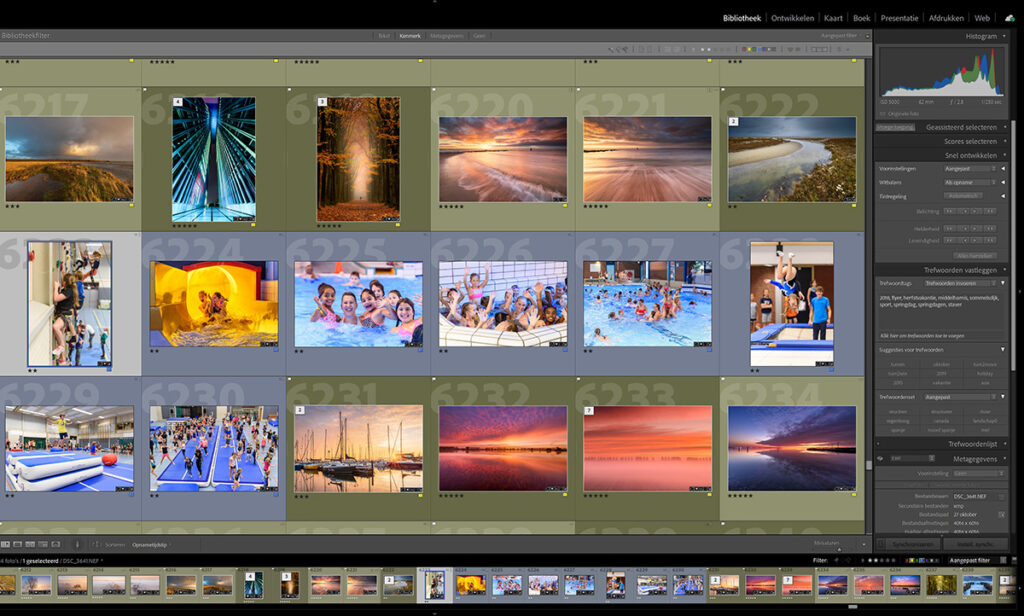Go to the Boek module
The width and height of the screenshot is (1024, 616).
[861, 18]
